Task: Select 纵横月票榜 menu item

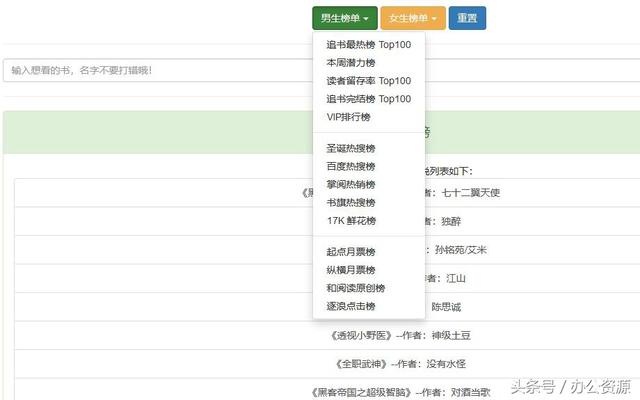Action: pyautogui.click(x=351, y=270)
